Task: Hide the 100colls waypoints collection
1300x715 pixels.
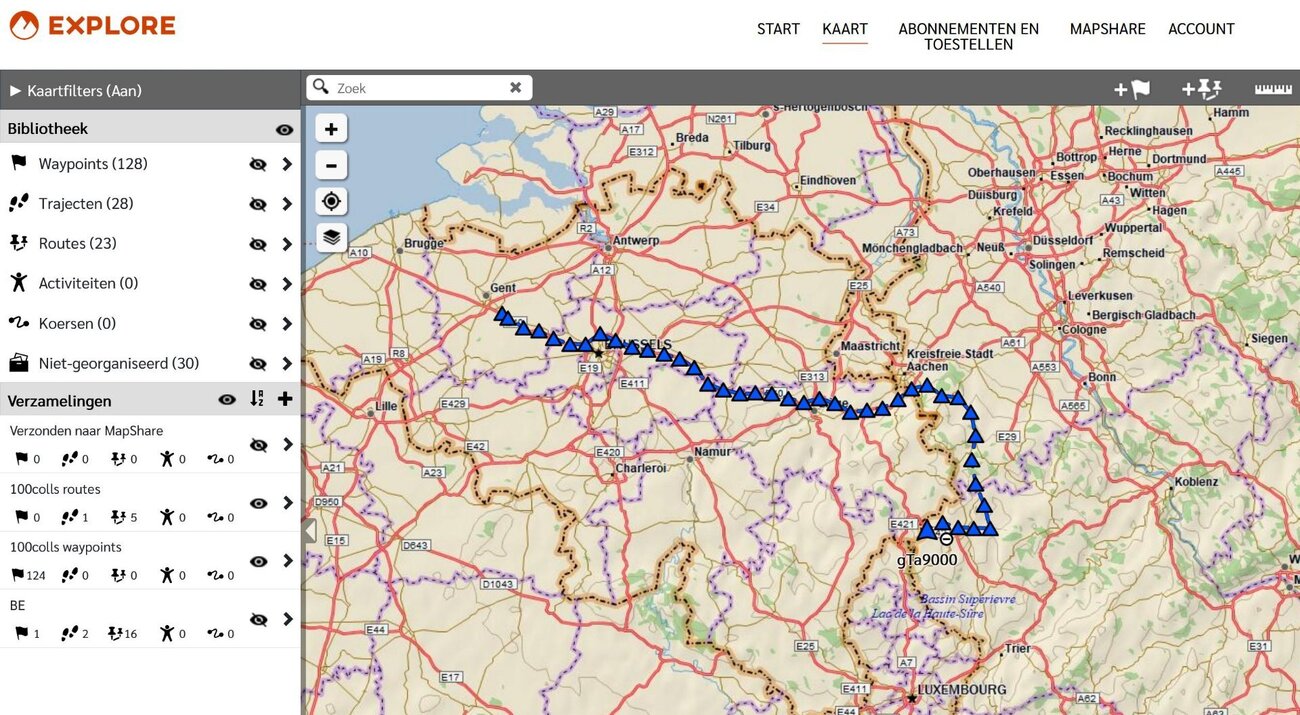Action: tap(258, 561)
